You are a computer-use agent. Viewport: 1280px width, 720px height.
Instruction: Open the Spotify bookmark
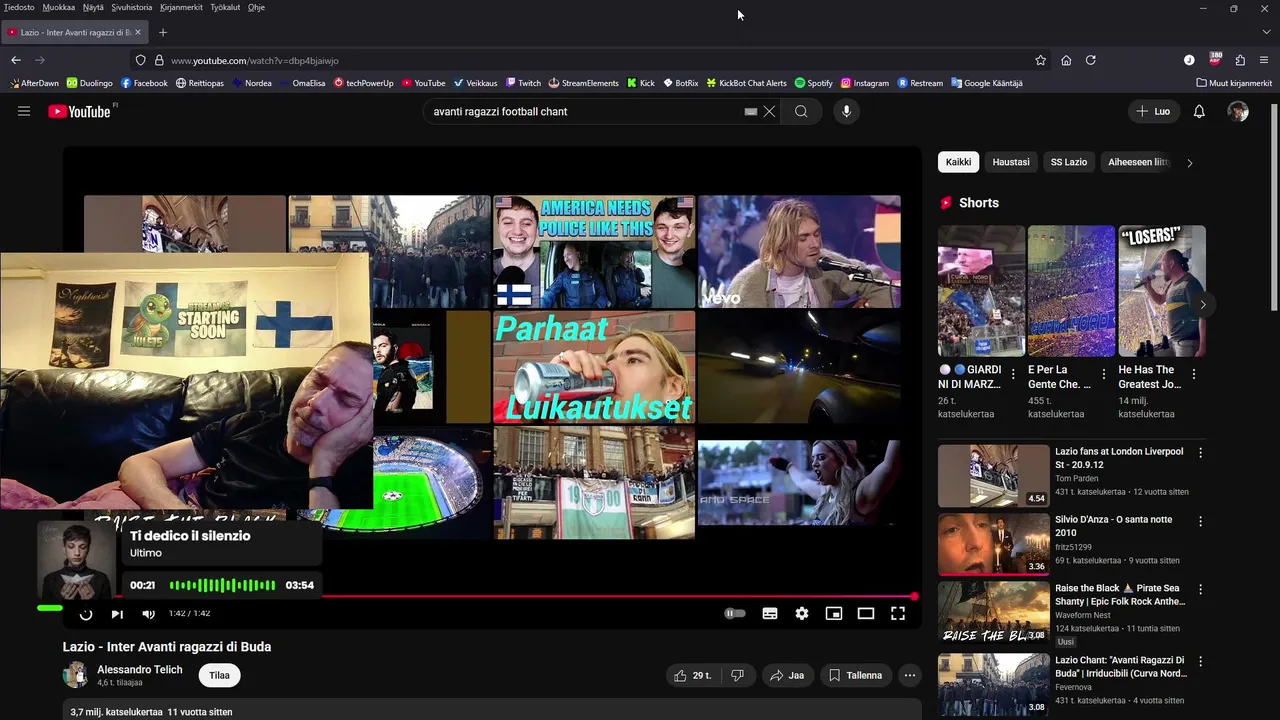point(814,83)
